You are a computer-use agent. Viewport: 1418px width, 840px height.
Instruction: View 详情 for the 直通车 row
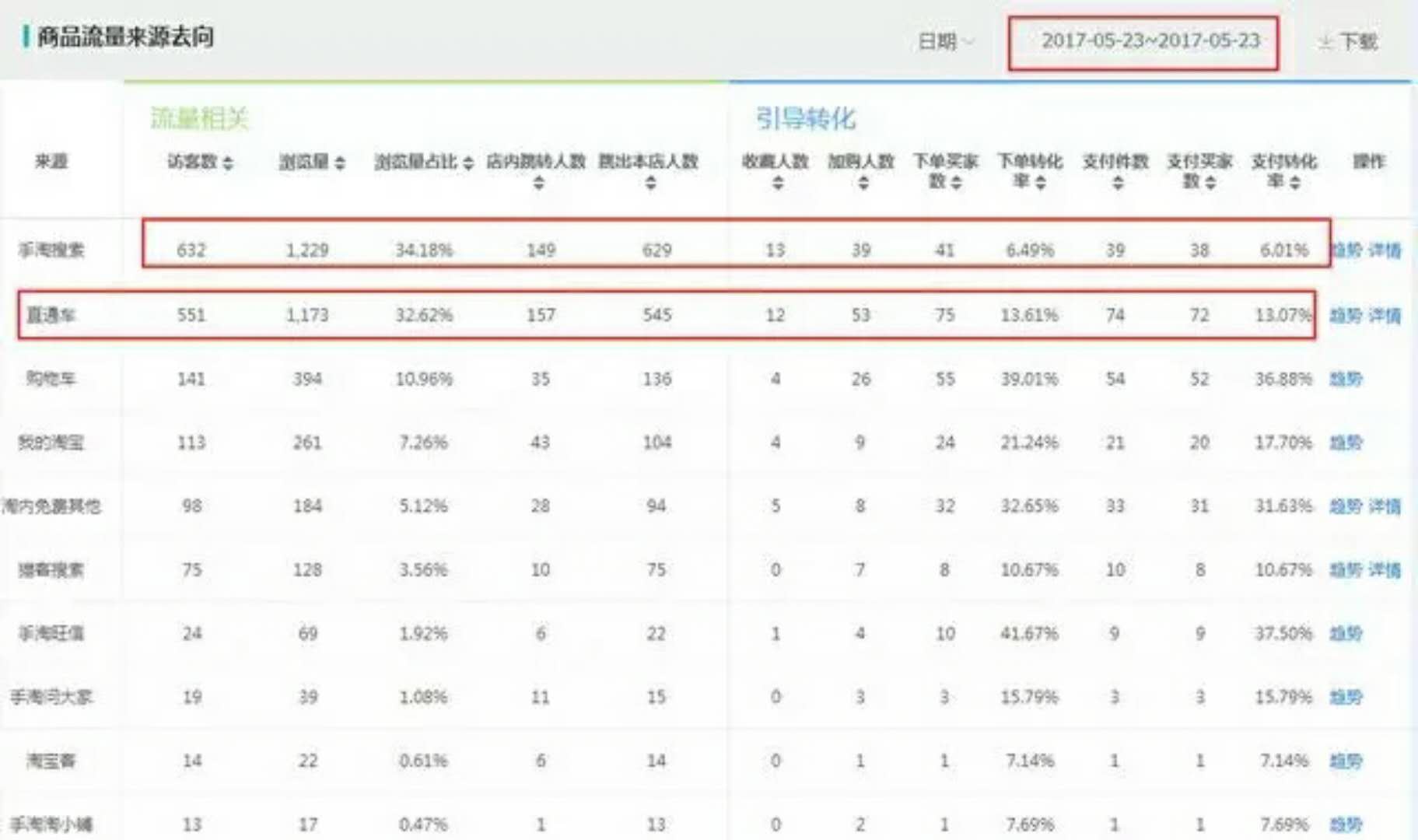tap(1385, 315)
